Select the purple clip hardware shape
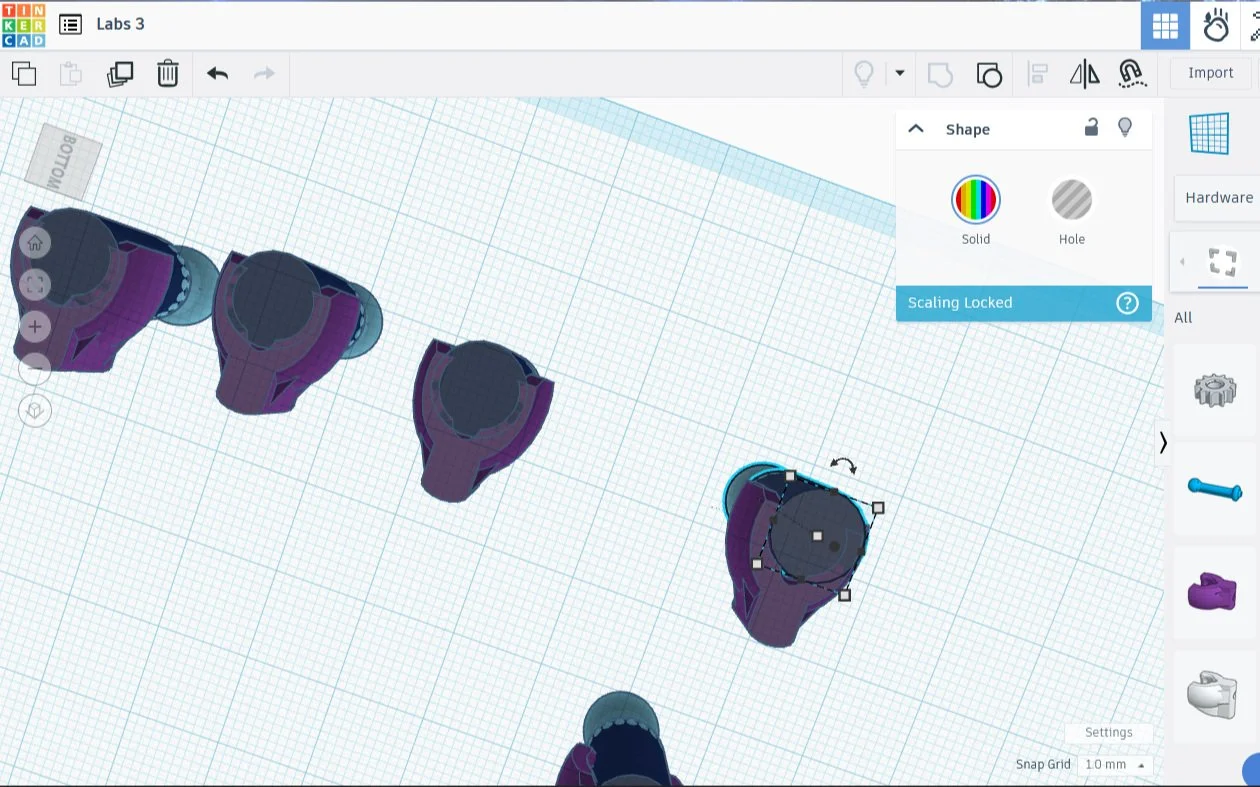Viewport: 1260px width, 787px height. click(x=1212, y=591)
